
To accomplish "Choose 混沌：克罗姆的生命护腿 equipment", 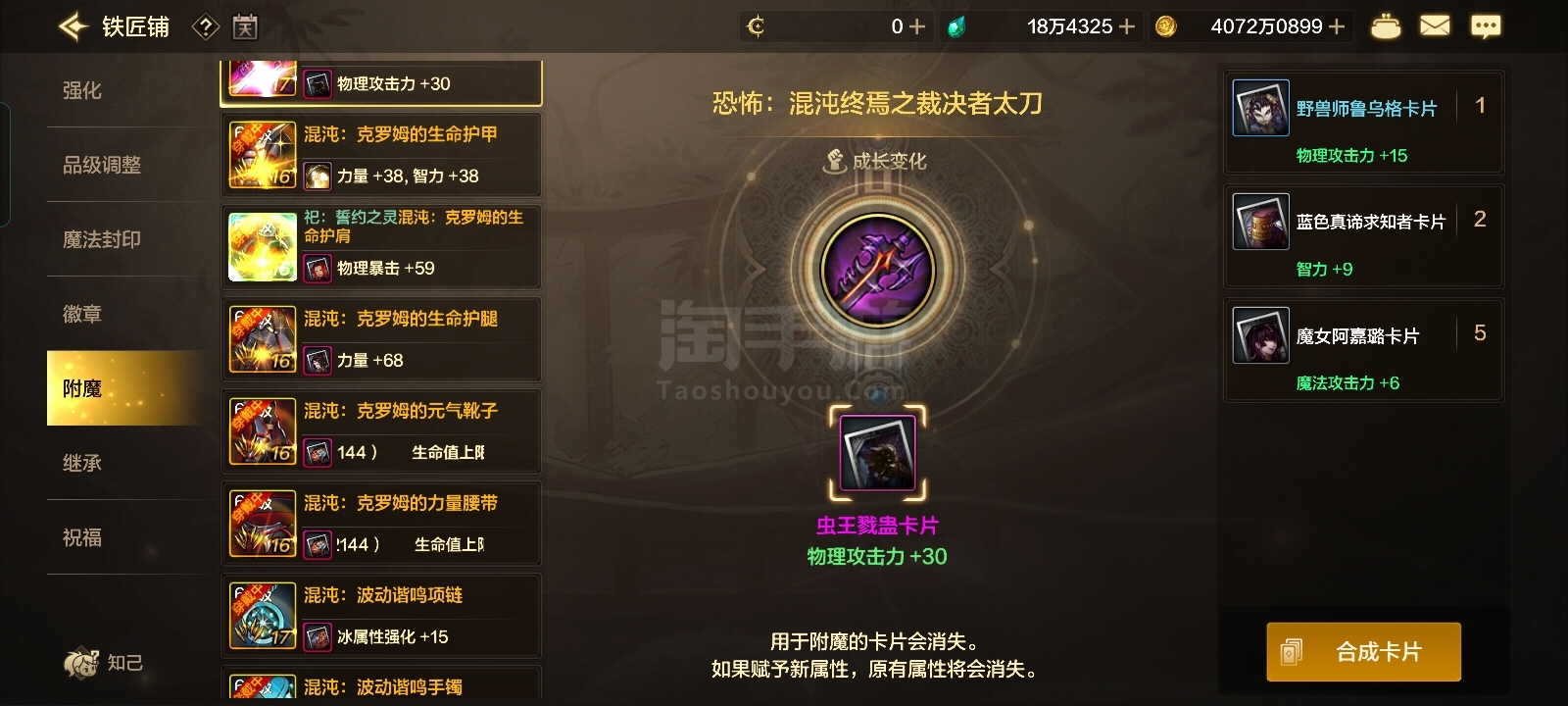I will coord(381,339).
